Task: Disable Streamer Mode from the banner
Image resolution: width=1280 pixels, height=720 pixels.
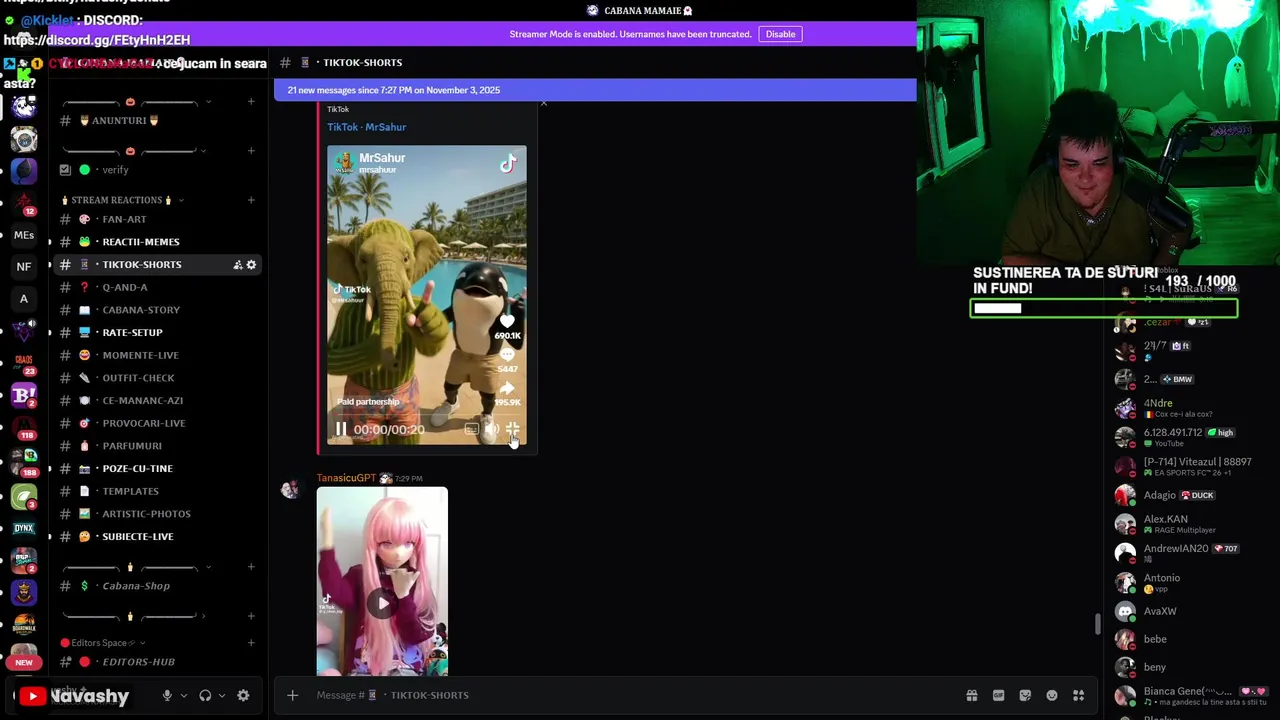Action: [x=780, y=34]
